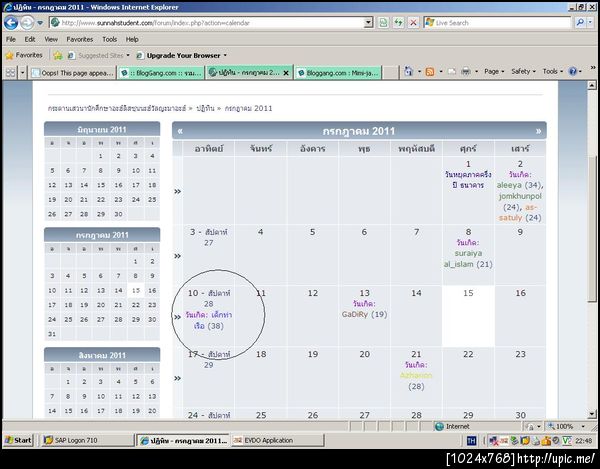This screenshot has width=600, height=469.
Task: Open the recent pages dropdown beside Forward
Action: coord(40,23)
